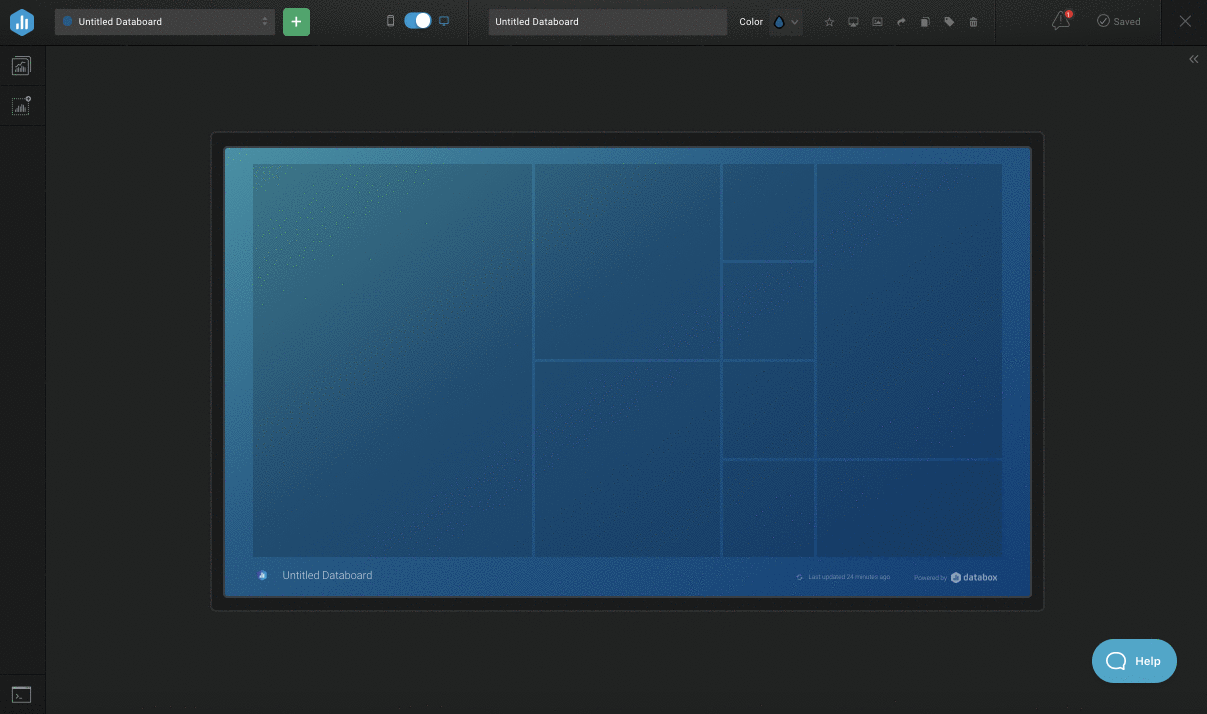Select the mobile phone view icon
This screenshot has height=714, width=1207.
(x=391, y=21)
